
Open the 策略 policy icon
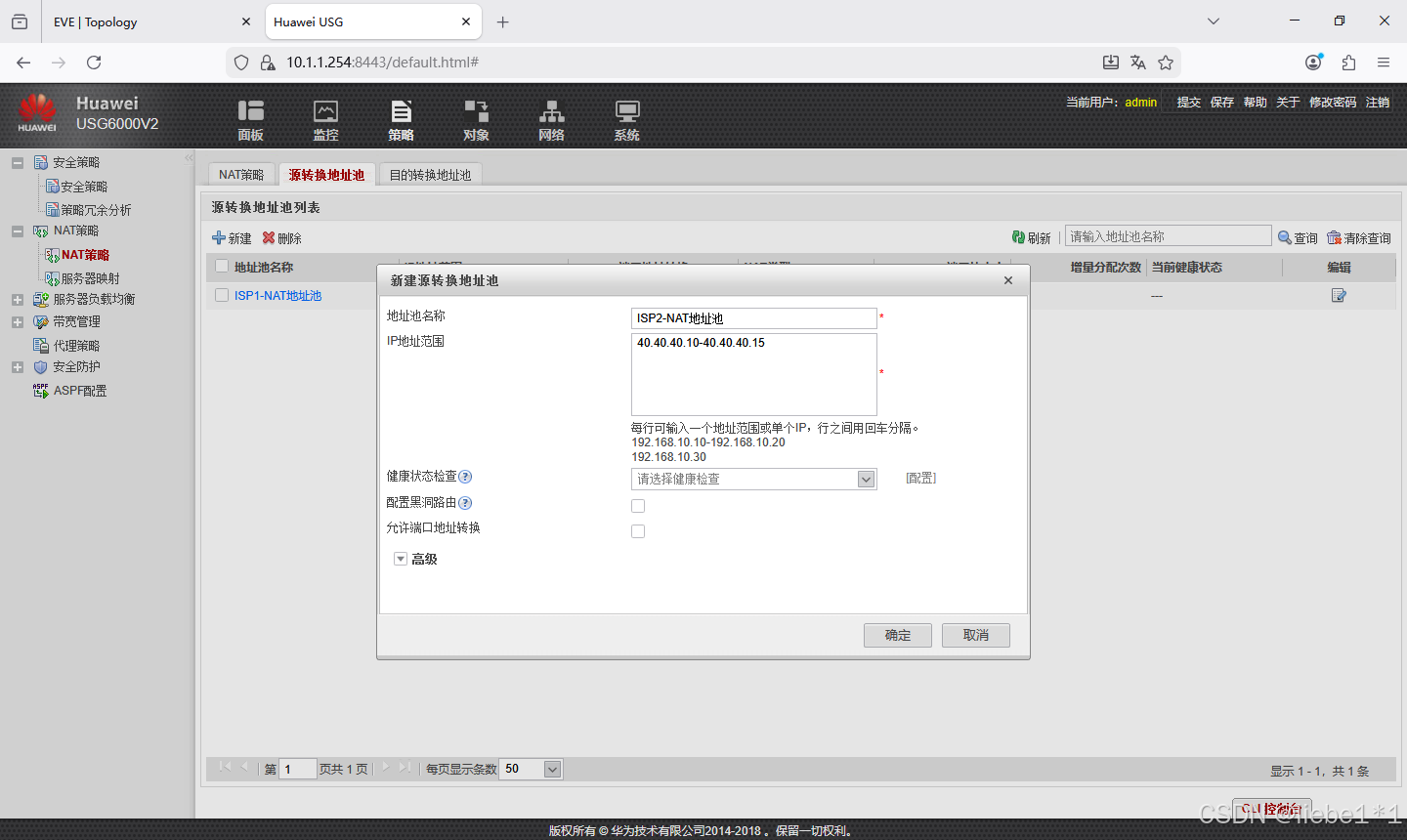coord(401,120)
